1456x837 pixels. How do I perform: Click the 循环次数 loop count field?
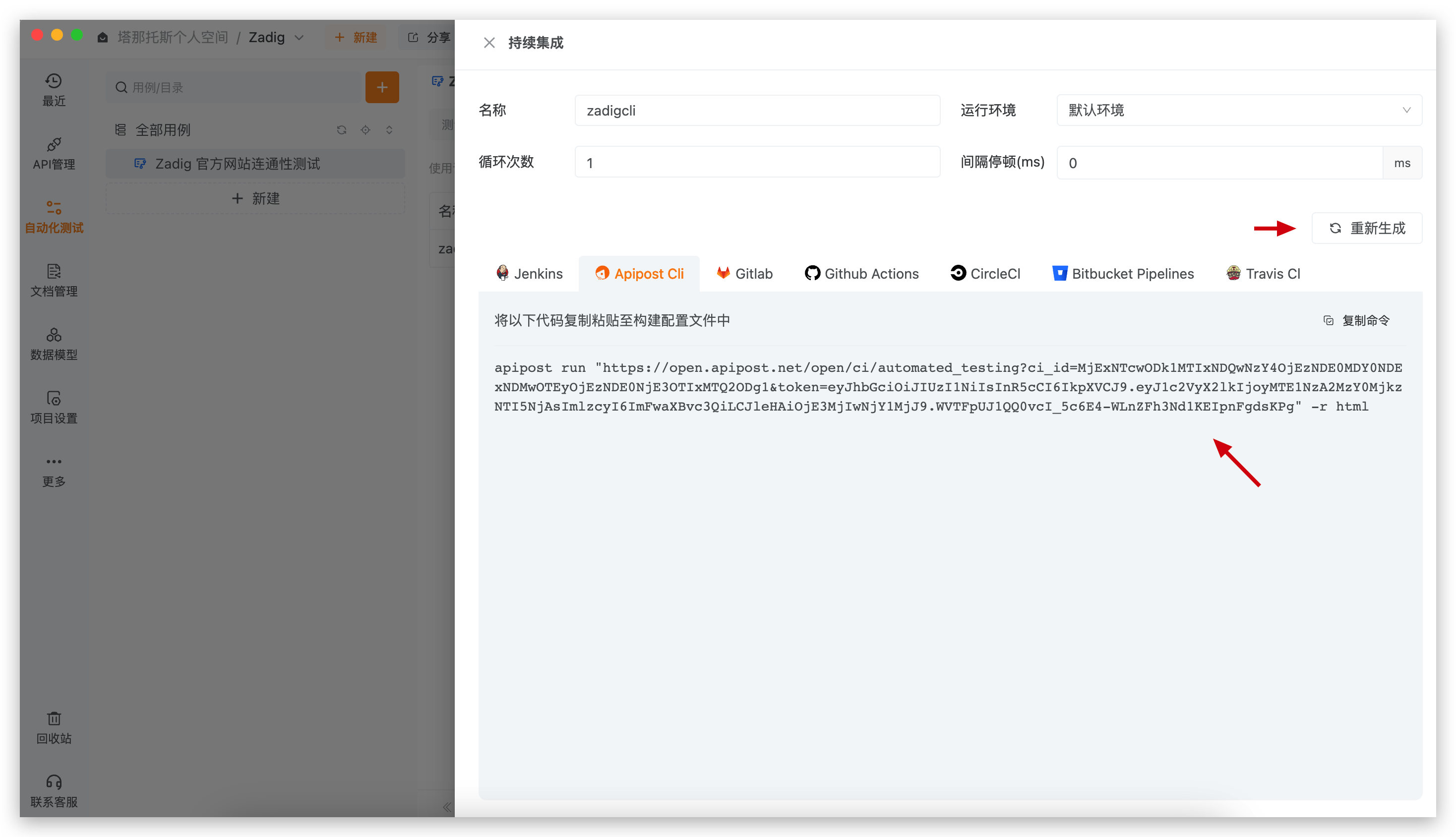click(x=757, y=163)
